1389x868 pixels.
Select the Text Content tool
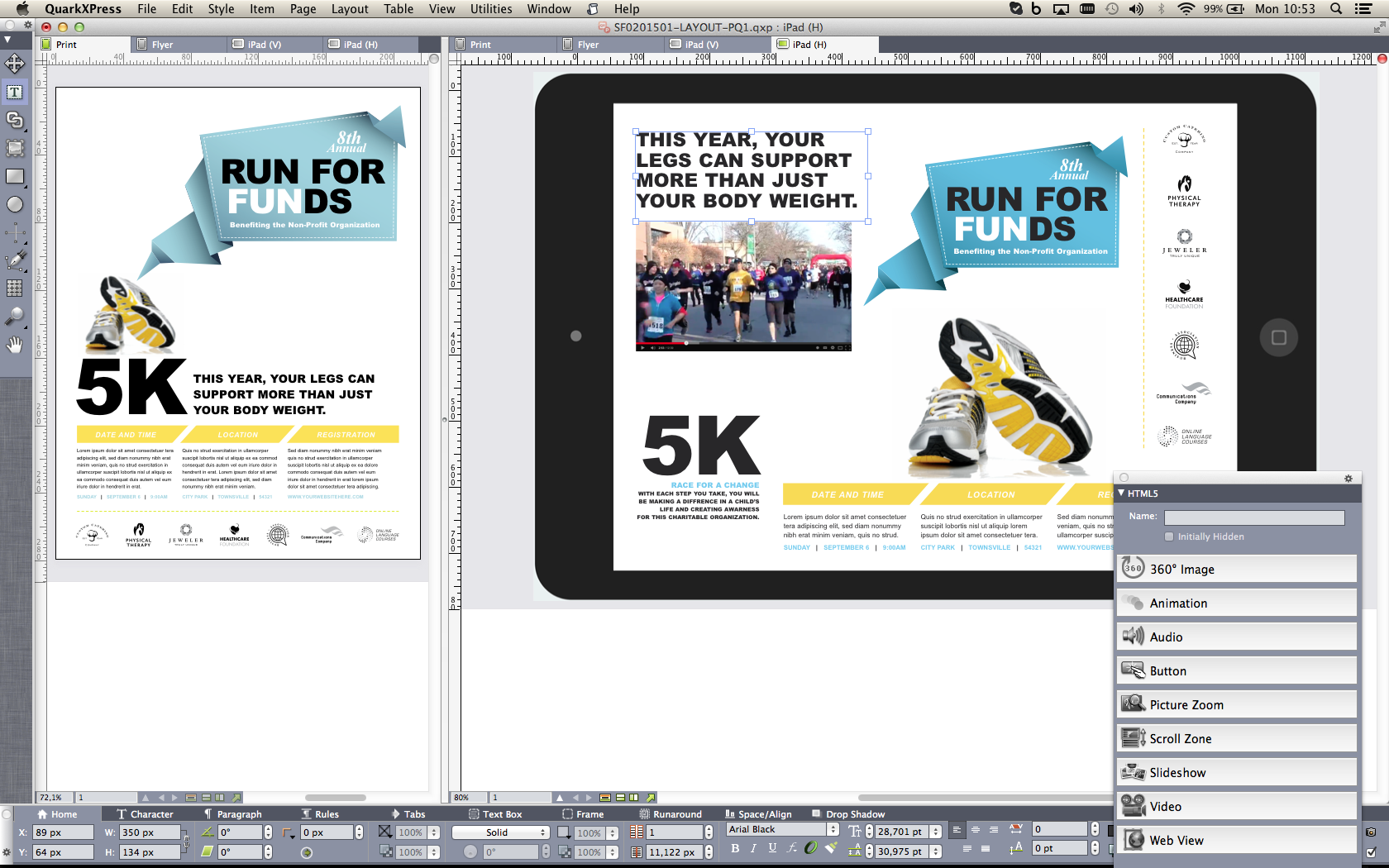point(13,92)
